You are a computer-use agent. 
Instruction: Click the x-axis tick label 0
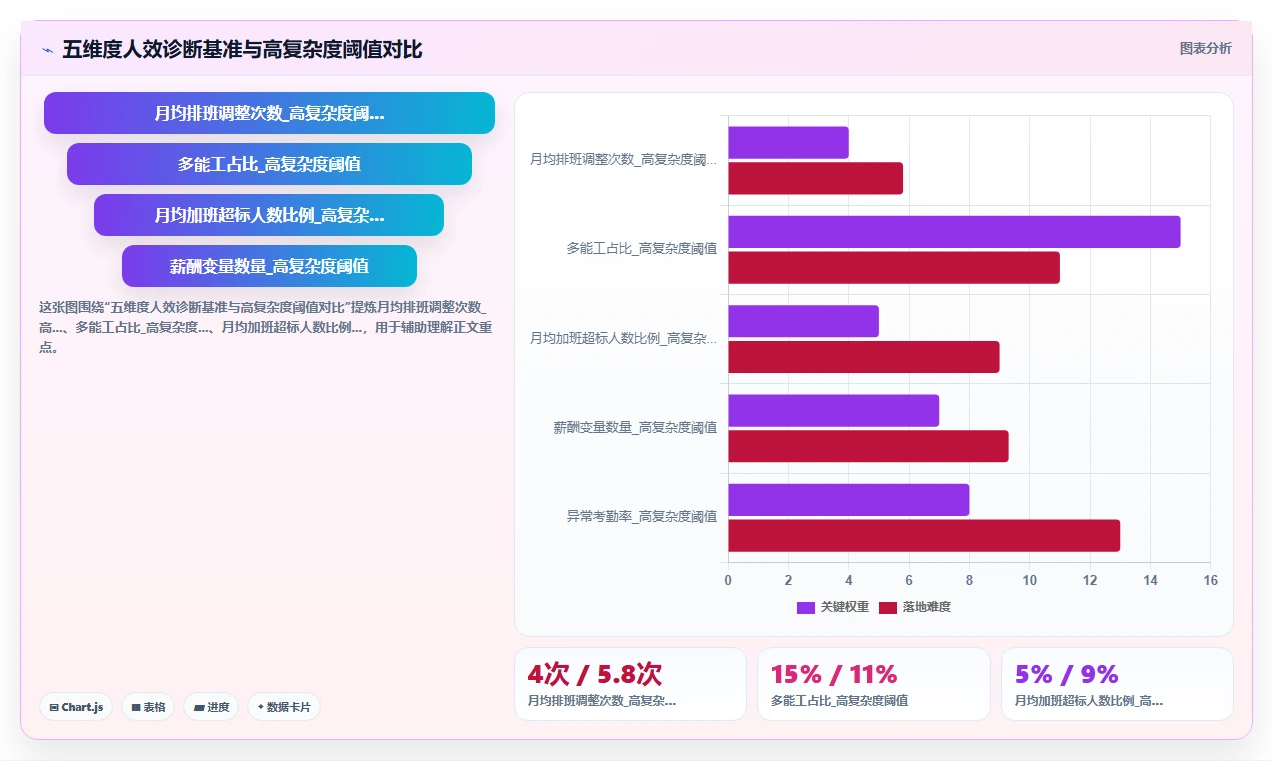click(x=728, y=580)
